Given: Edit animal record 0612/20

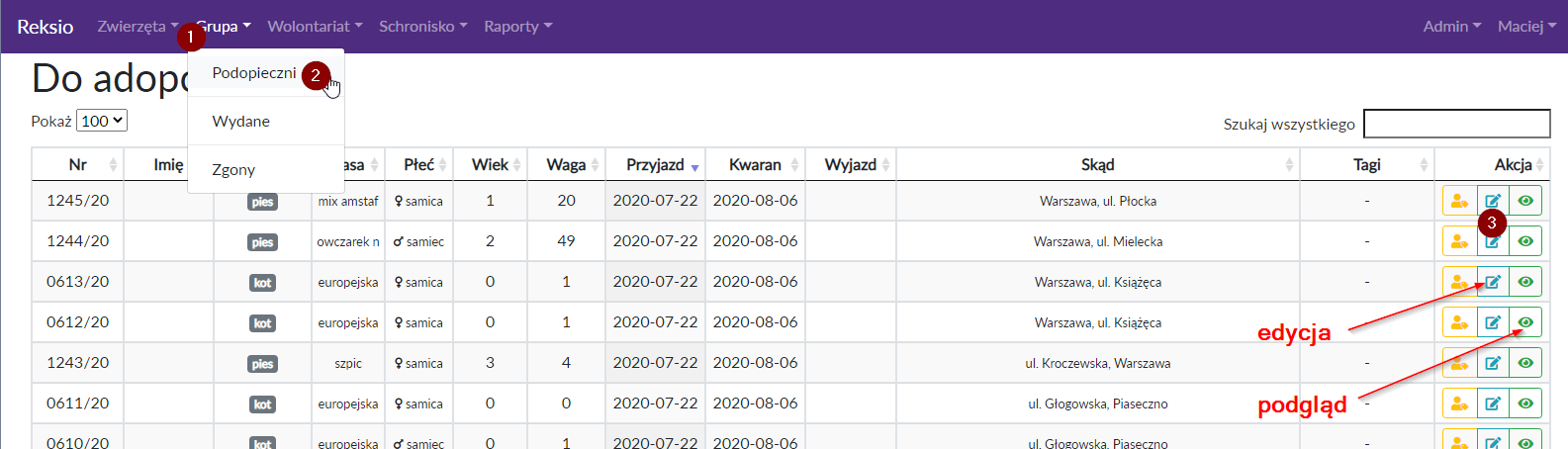Looking at the screenshot, I should 1493,322.
